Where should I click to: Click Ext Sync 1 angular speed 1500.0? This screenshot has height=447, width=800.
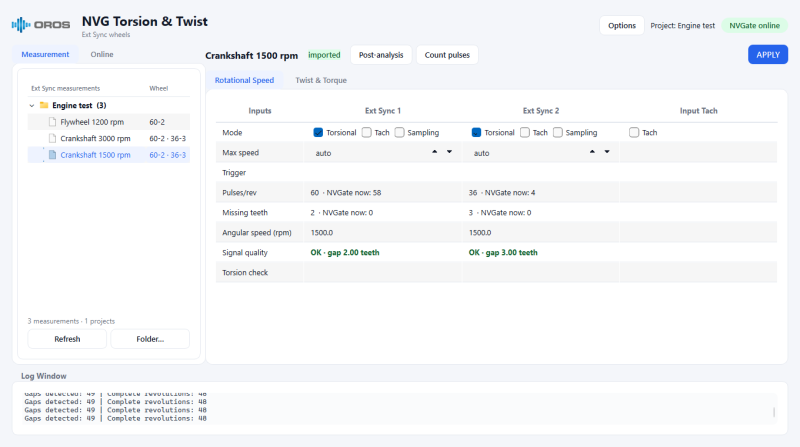point(321,232)
